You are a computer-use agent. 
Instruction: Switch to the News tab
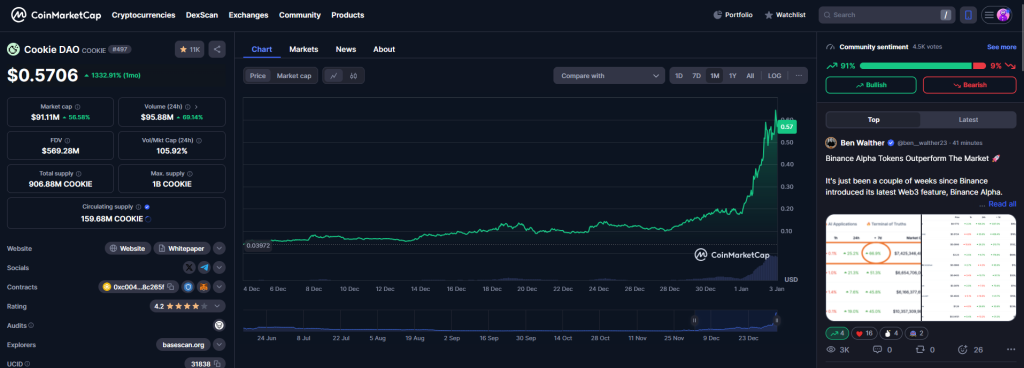point(346,49)
